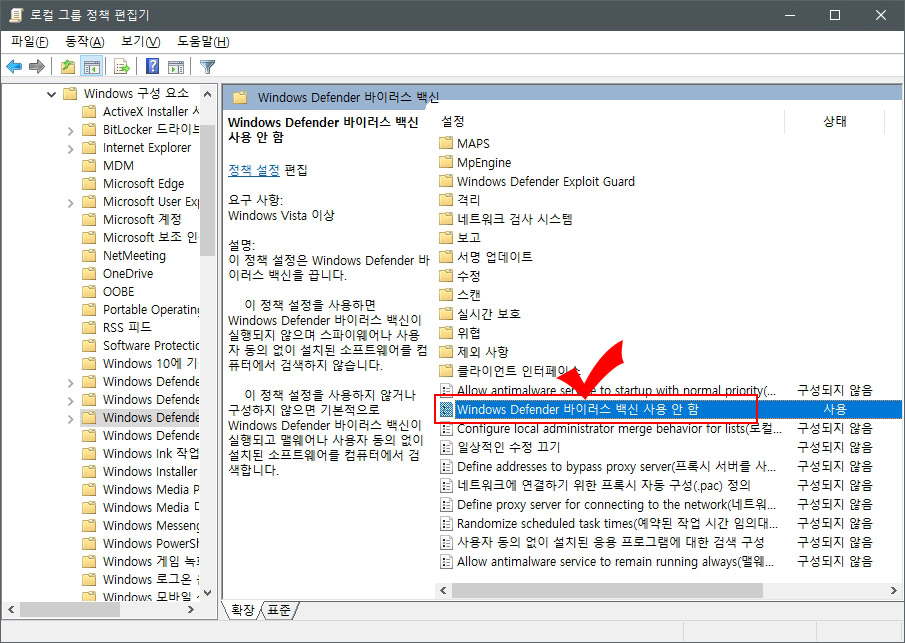Open the 보기(V) menu
The height and width of the screenshot is (643, 905).
coord(140,42)
